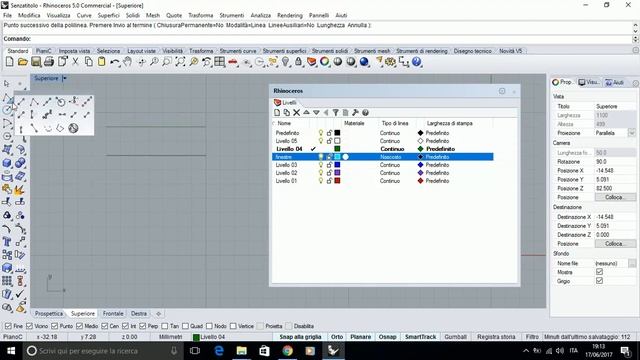
Task: Open the Livello 04 layer dropdown in the status bar
Action: click(209, 337)
